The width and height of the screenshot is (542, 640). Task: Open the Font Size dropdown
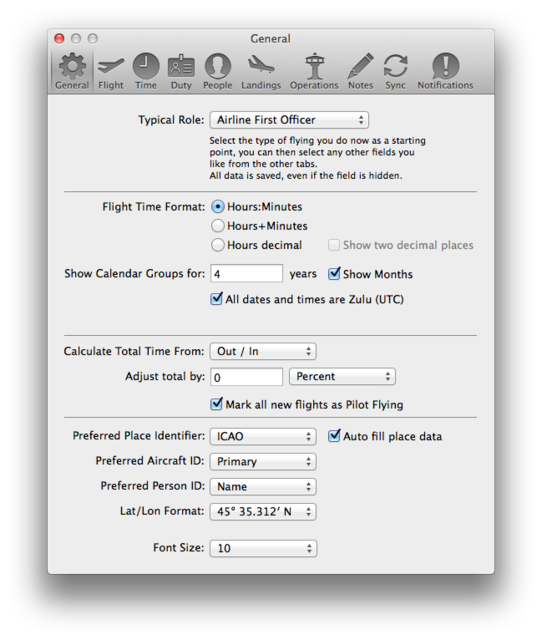click(263, 548)
